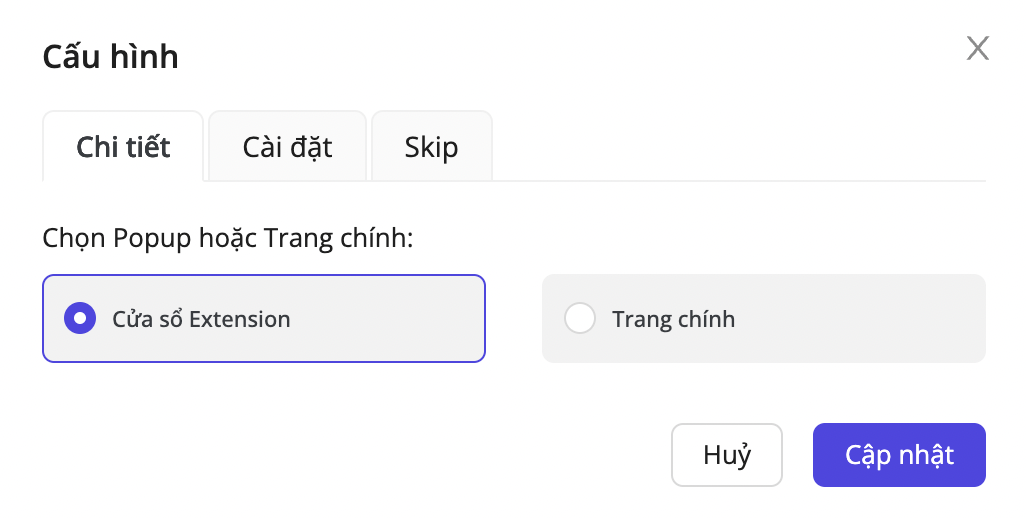Switch to the Chi tiết tab

pyautogui.click(x=123, y=147)
